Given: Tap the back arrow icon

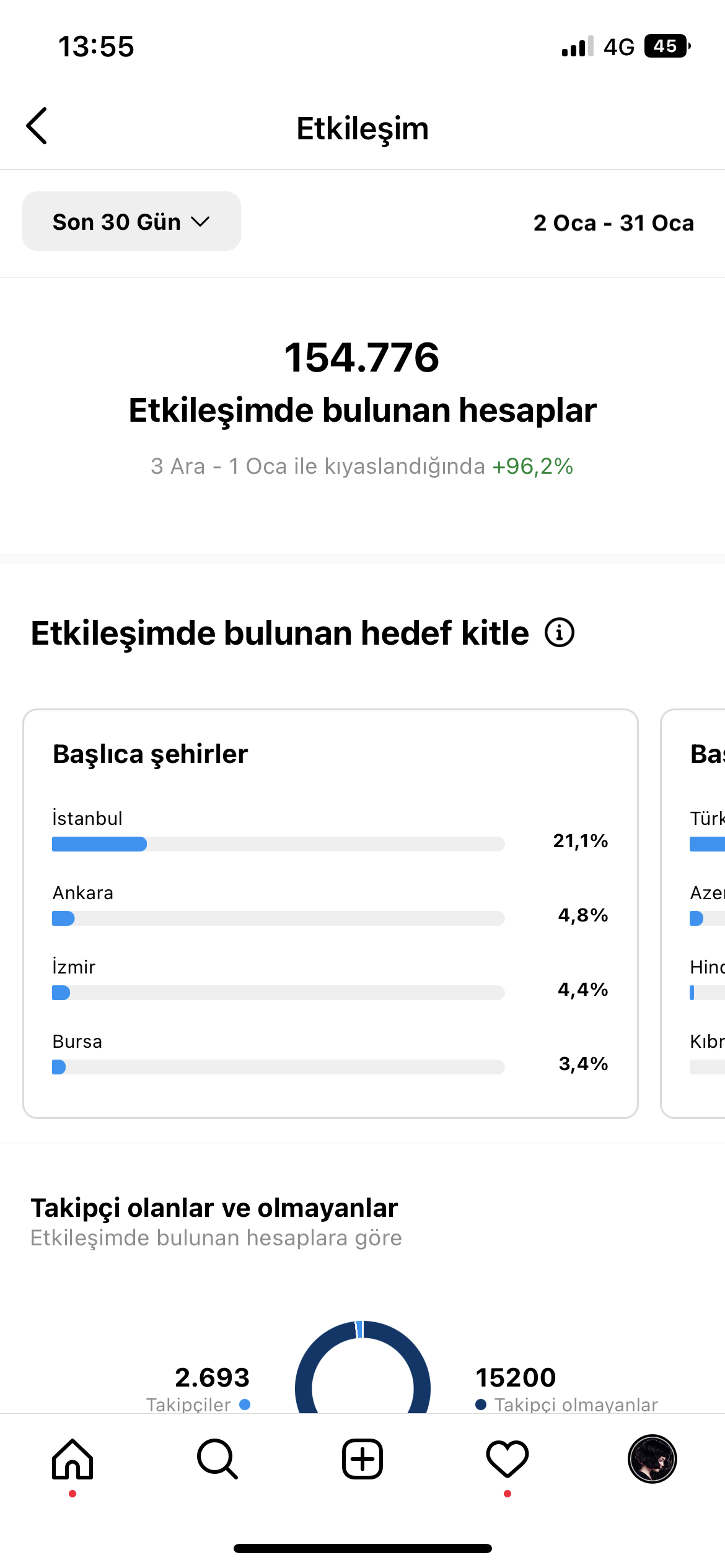Looking at the screenshot, I should [x=37, y=126].
